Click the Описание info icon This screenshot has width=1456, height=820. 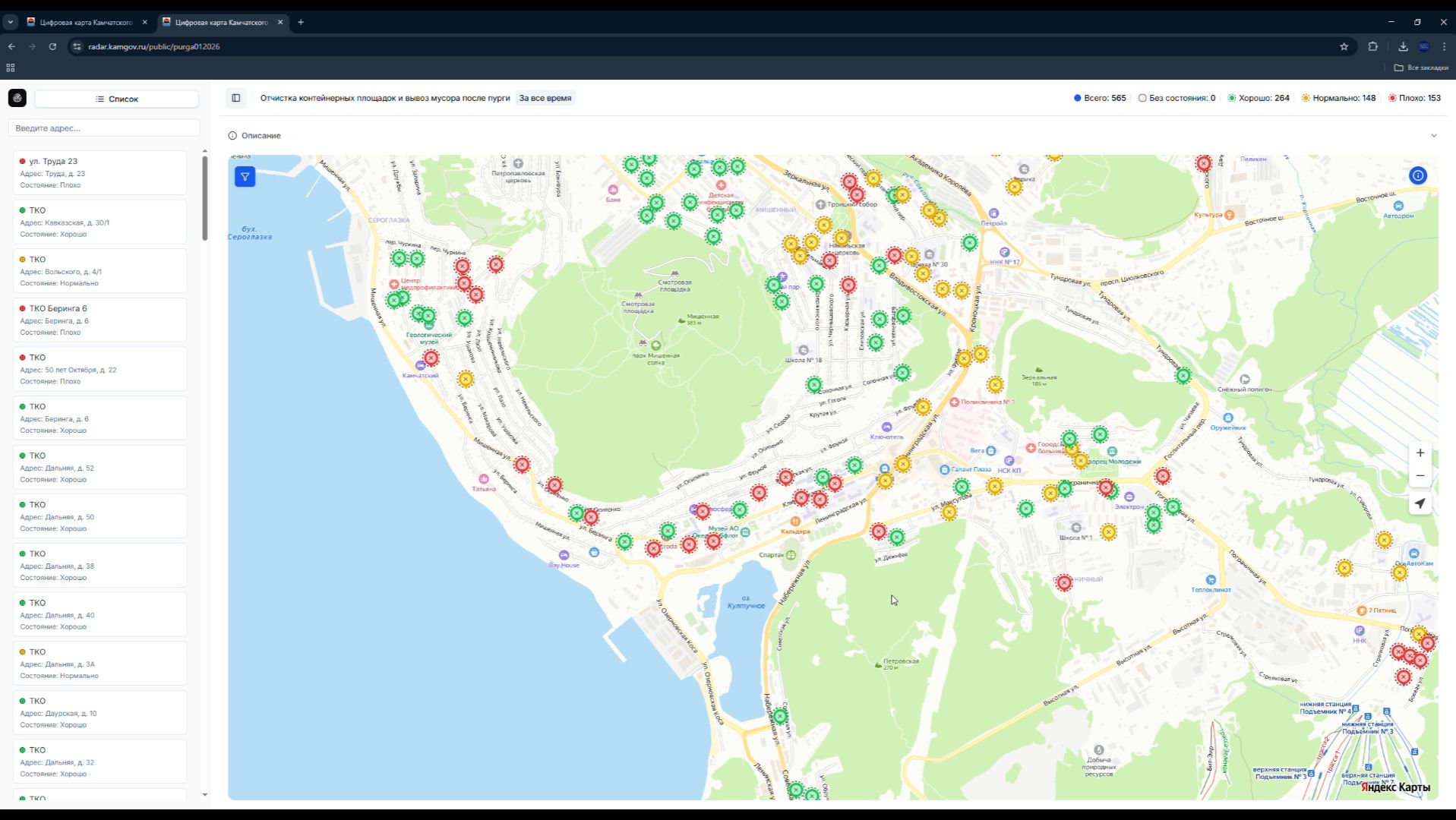pos(232,136)
